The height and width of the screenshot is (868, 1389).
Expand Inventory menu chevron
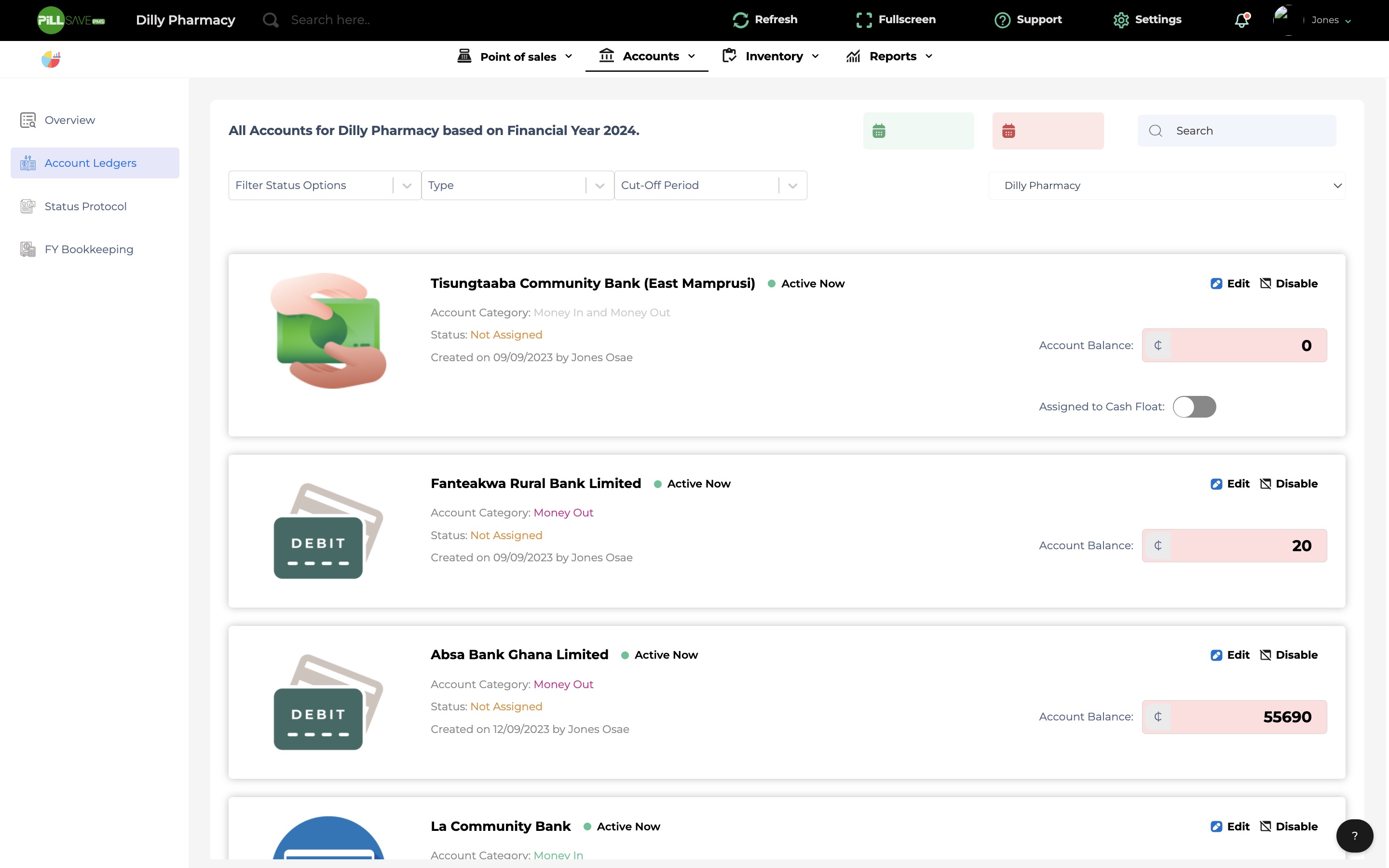click(x=815, y=56)
